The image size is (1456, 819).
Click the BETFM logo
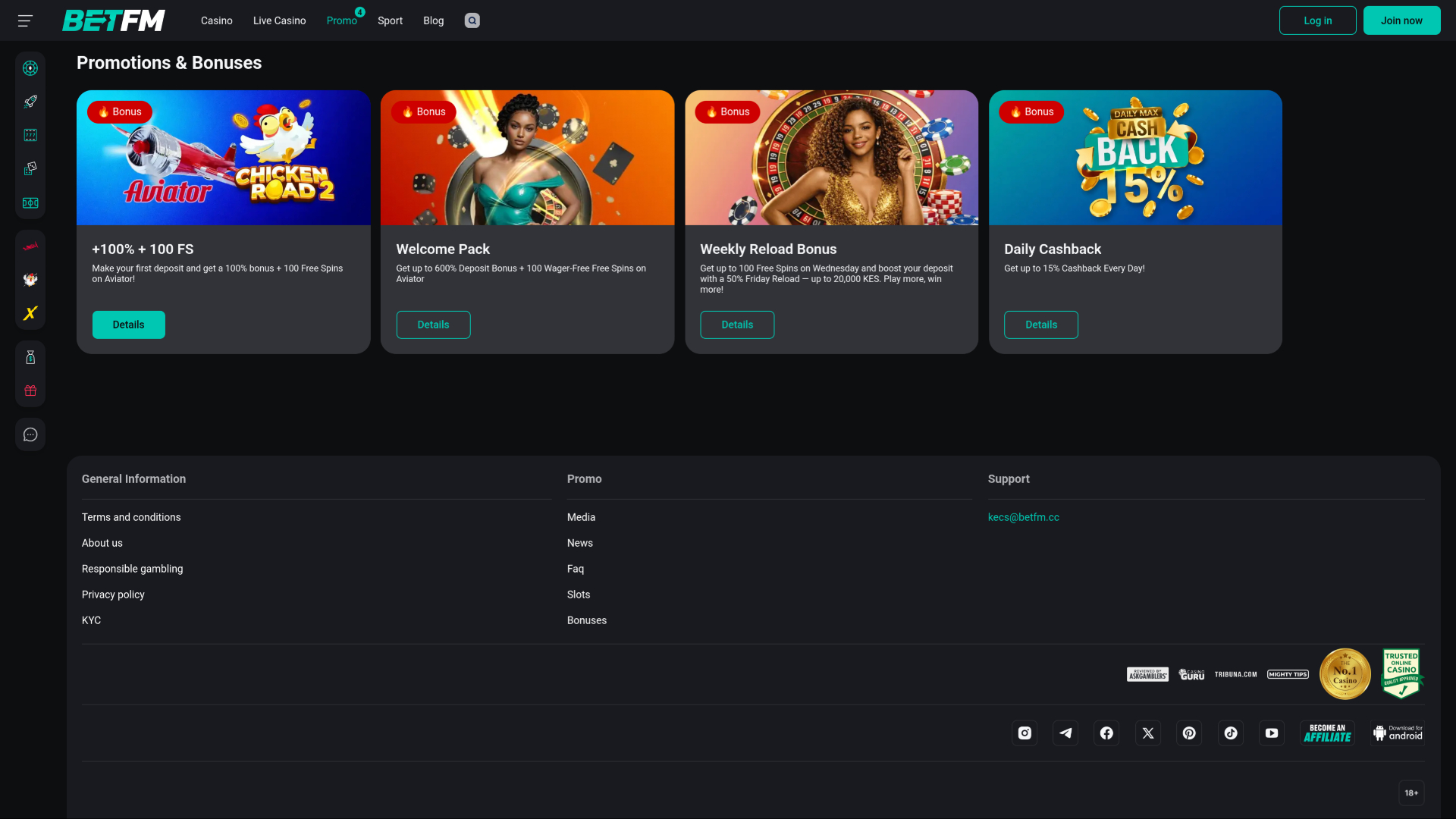tap(114, 20)
